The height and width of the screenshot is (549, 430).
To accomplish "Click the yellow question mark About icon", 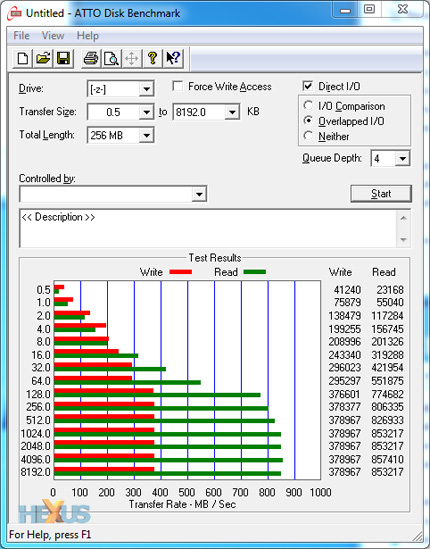I will (x=152, y=58).
